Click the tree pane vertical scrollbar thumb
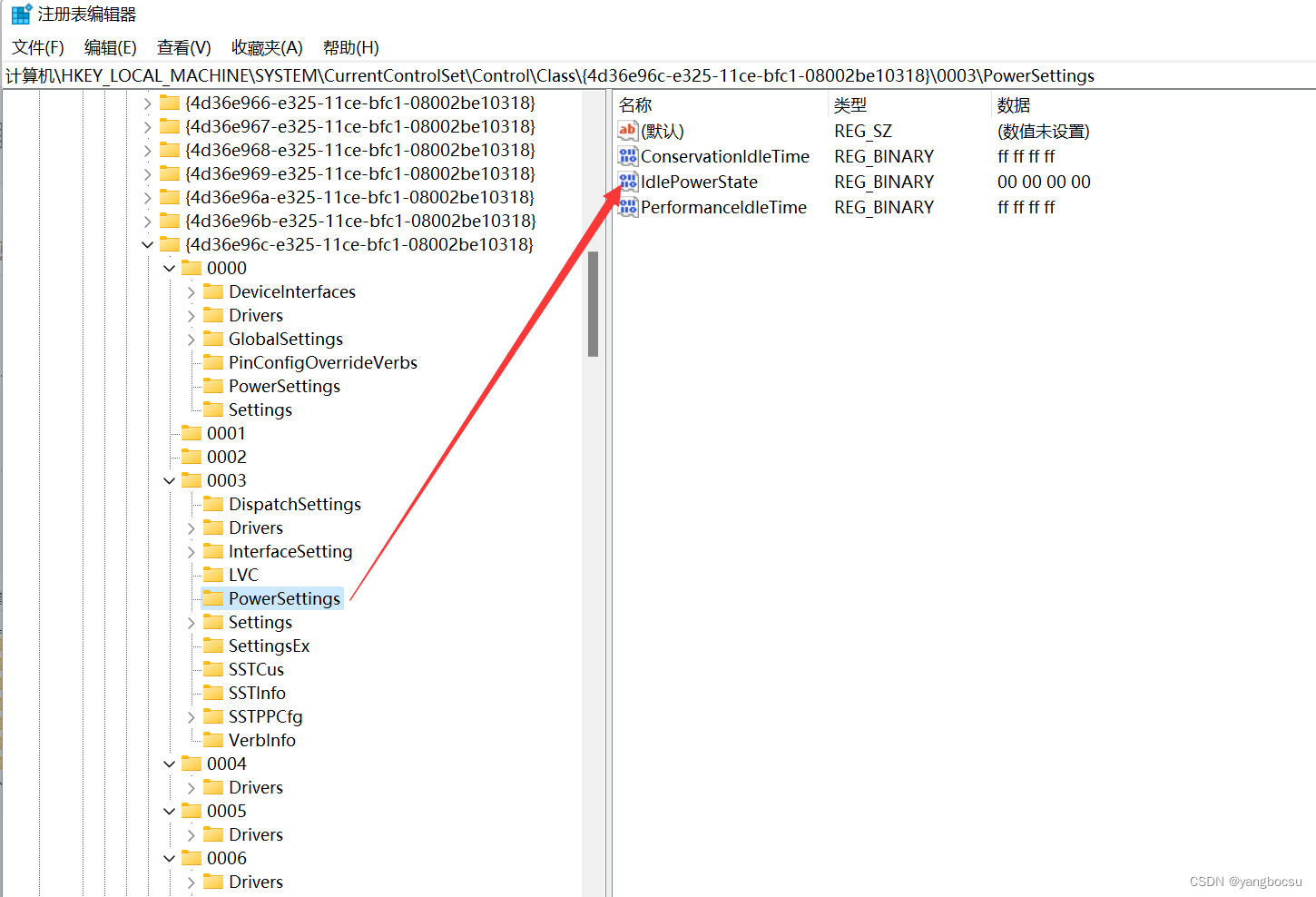The image size is (1316, 897). tap(594, 304)
